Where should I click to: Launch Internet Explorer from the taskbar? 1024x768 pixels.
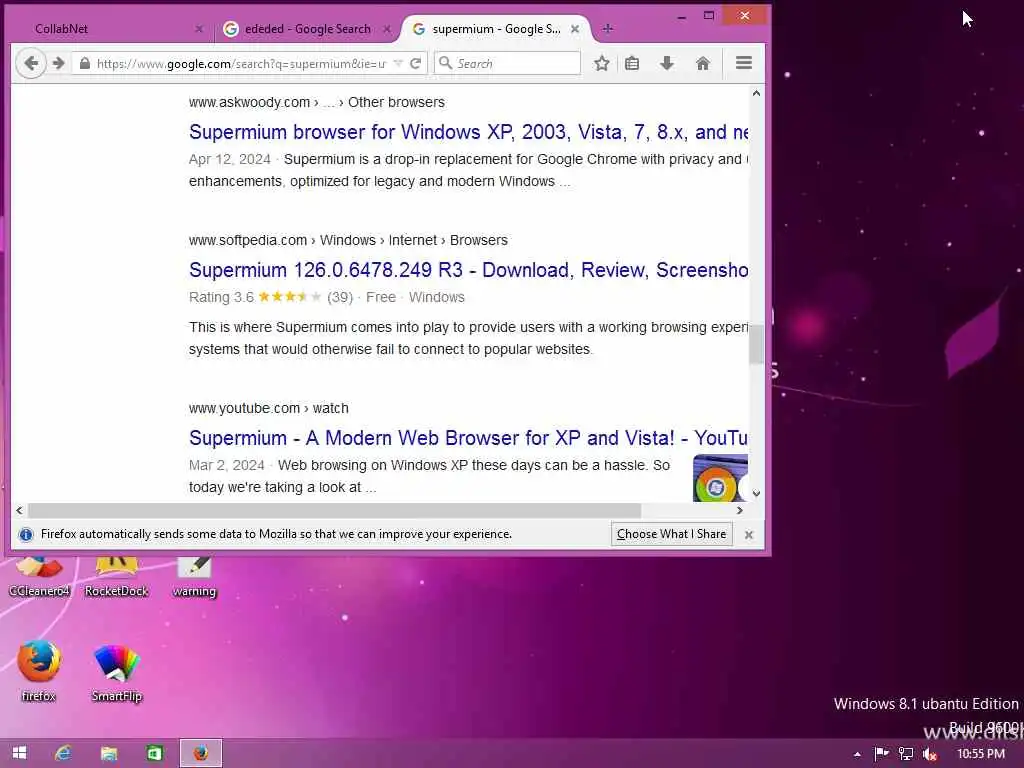(x=63, y=753)
